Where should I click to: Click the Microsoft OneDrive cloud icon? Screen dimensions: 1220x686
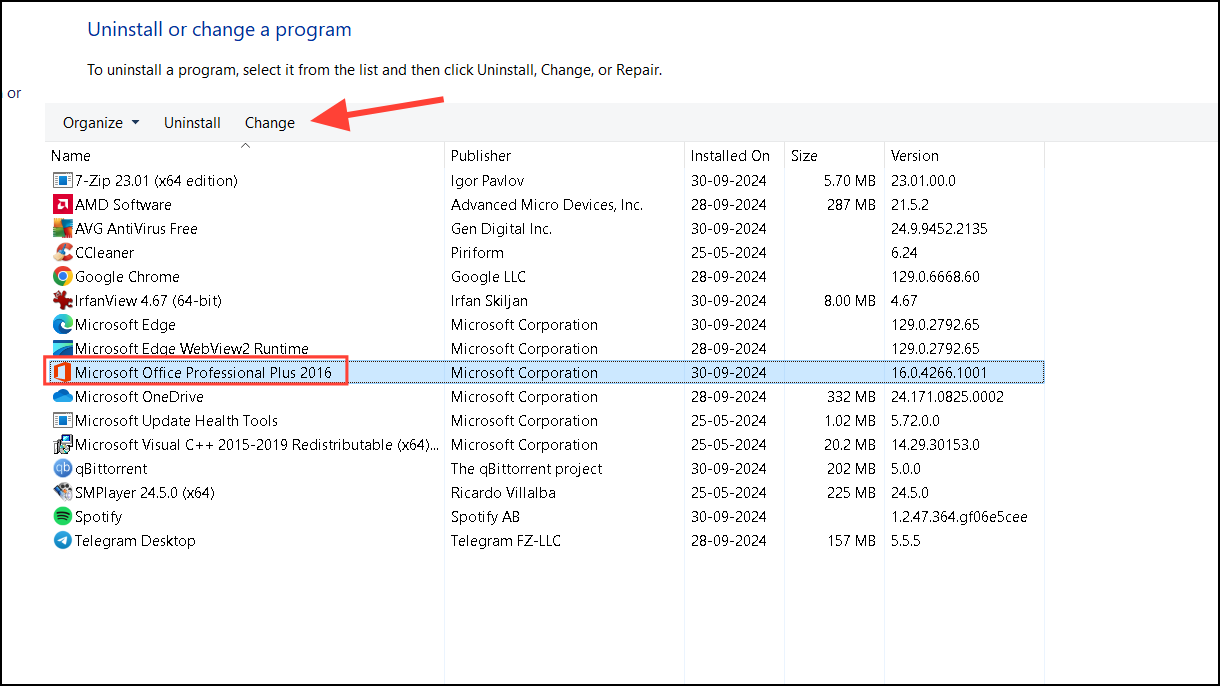point(61,396)
